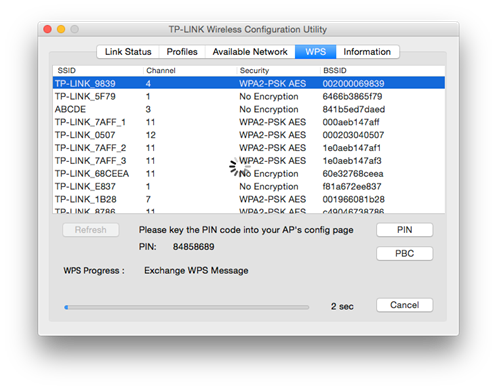Click BSSID 000203040507
Image resolution: width=497 pixels, height=390 pixels.
pos(353,135)
